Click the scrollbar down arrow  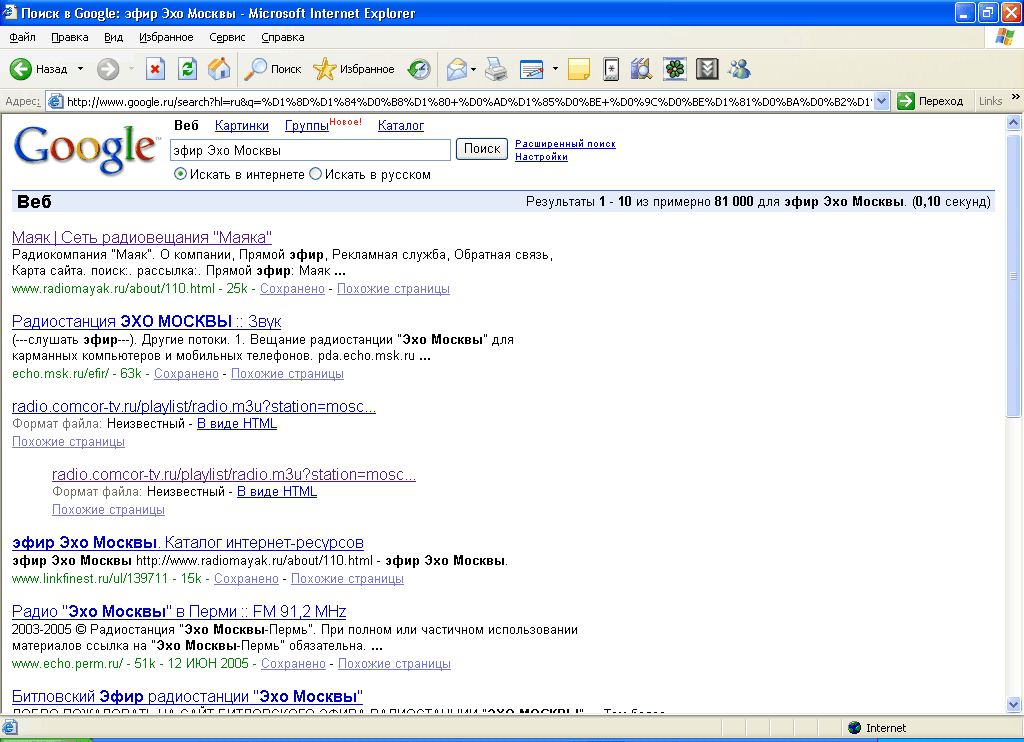[x=1014, y=704]
